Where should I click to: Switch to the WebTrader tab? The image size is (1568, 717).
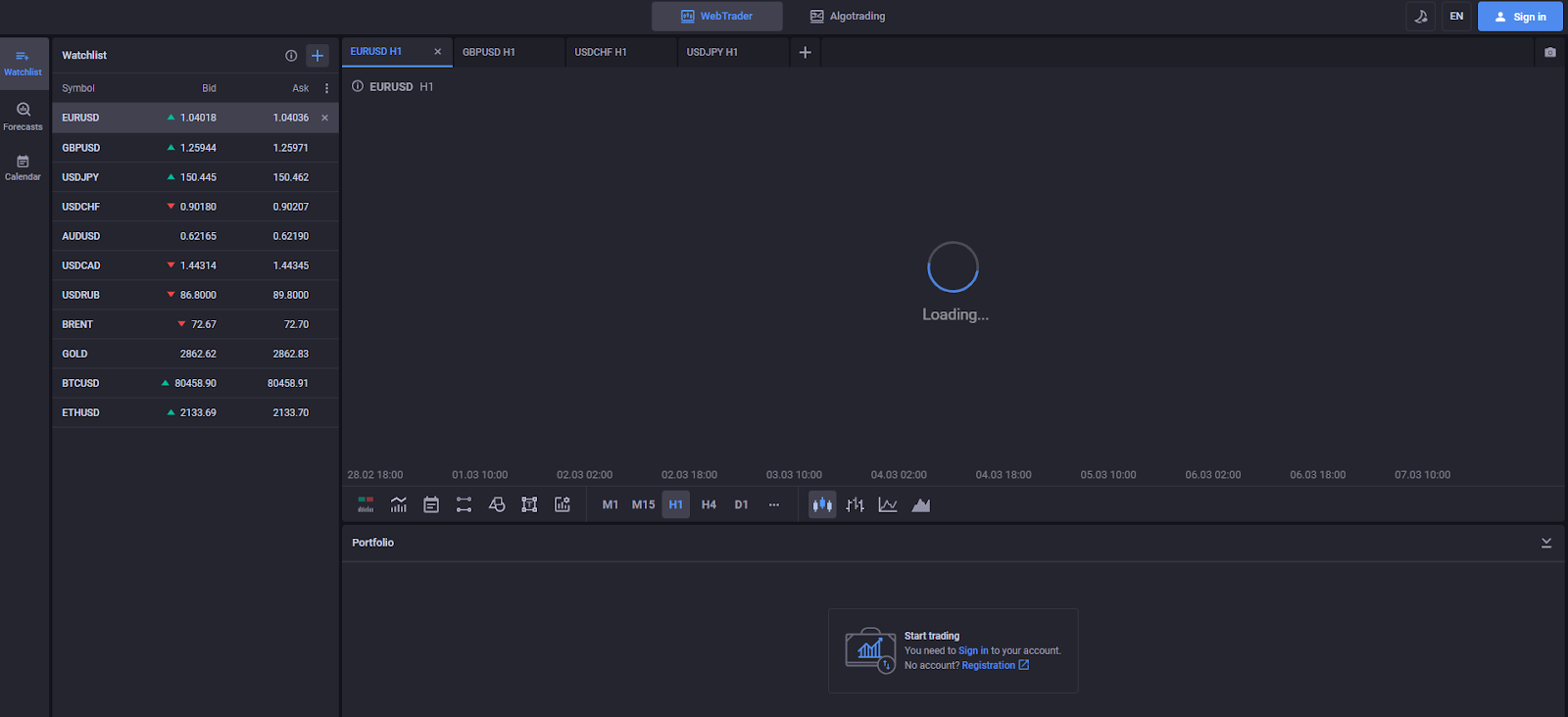717,16
